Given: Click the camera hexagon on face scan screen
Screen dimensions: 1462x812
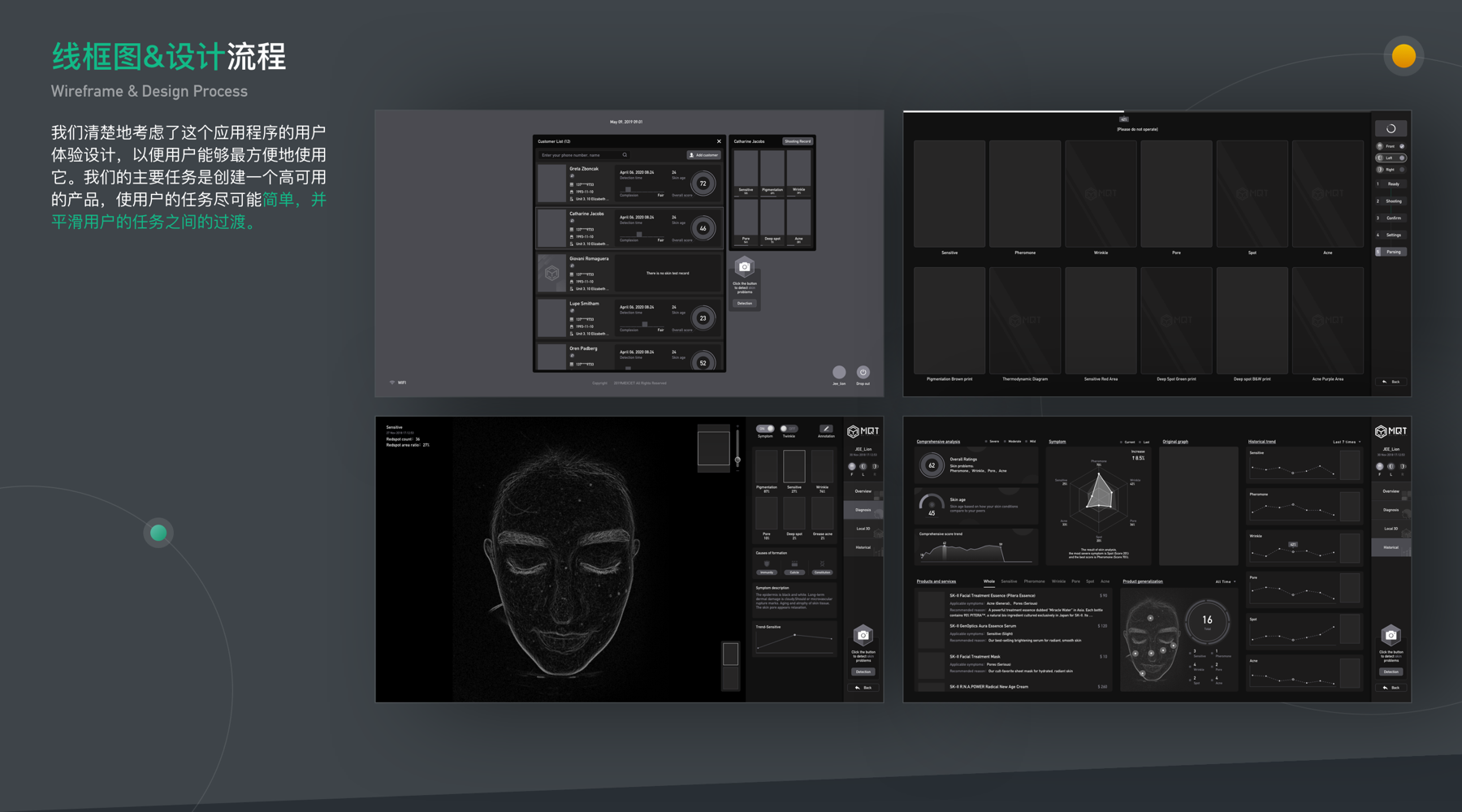Looking at the screenshot, I should click(x=863, y=635).
